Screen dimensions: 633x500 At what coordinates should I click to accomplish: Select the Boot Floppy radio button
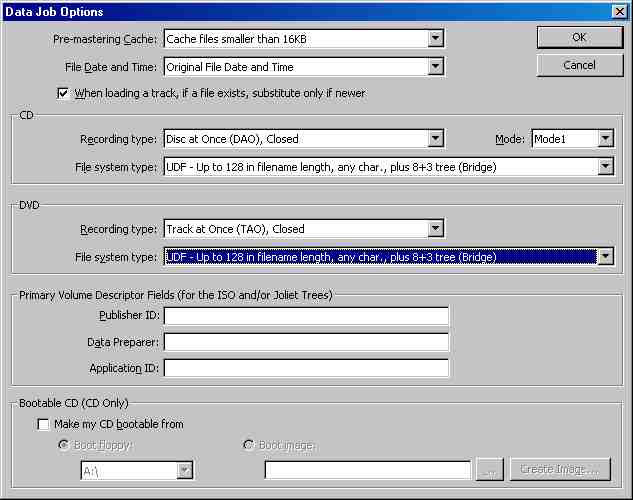click(x=66, y=445)
